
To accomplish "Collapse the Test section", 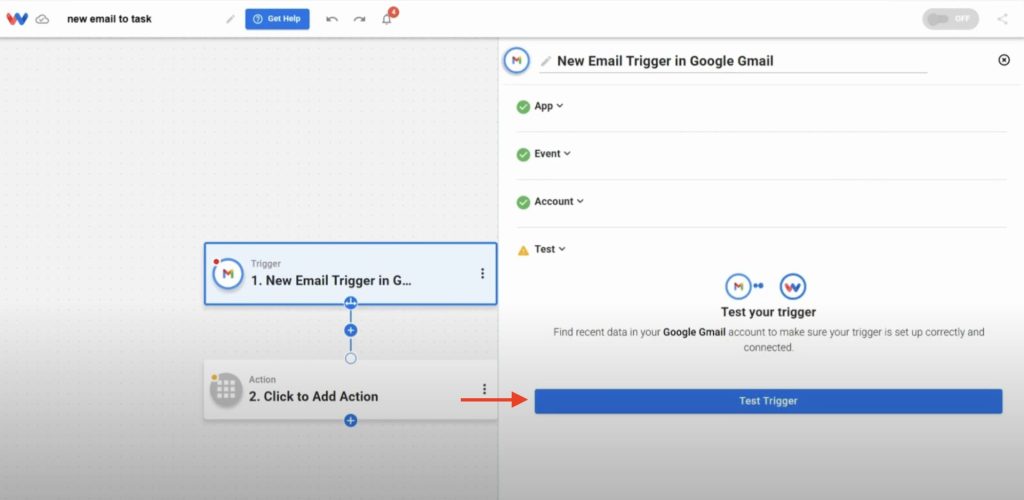I will [551, 249].
